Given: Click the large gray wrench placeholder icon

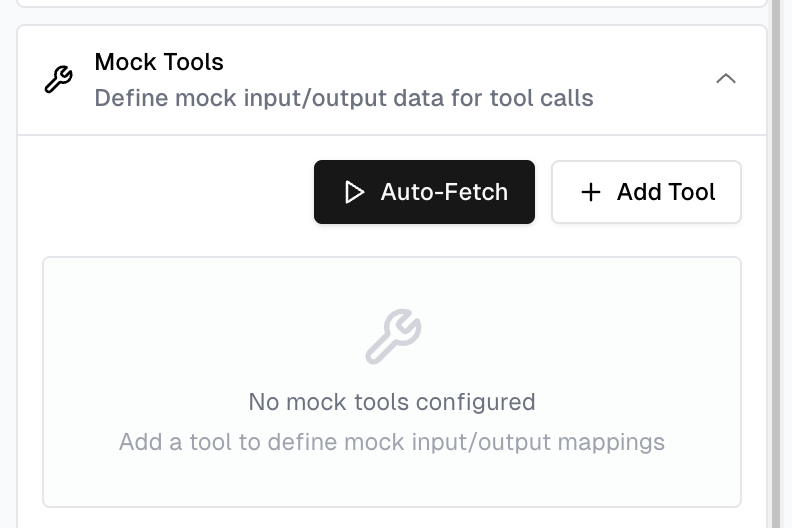Looking at the screenshot, I should pyautogui.click(x=393, y=336).
